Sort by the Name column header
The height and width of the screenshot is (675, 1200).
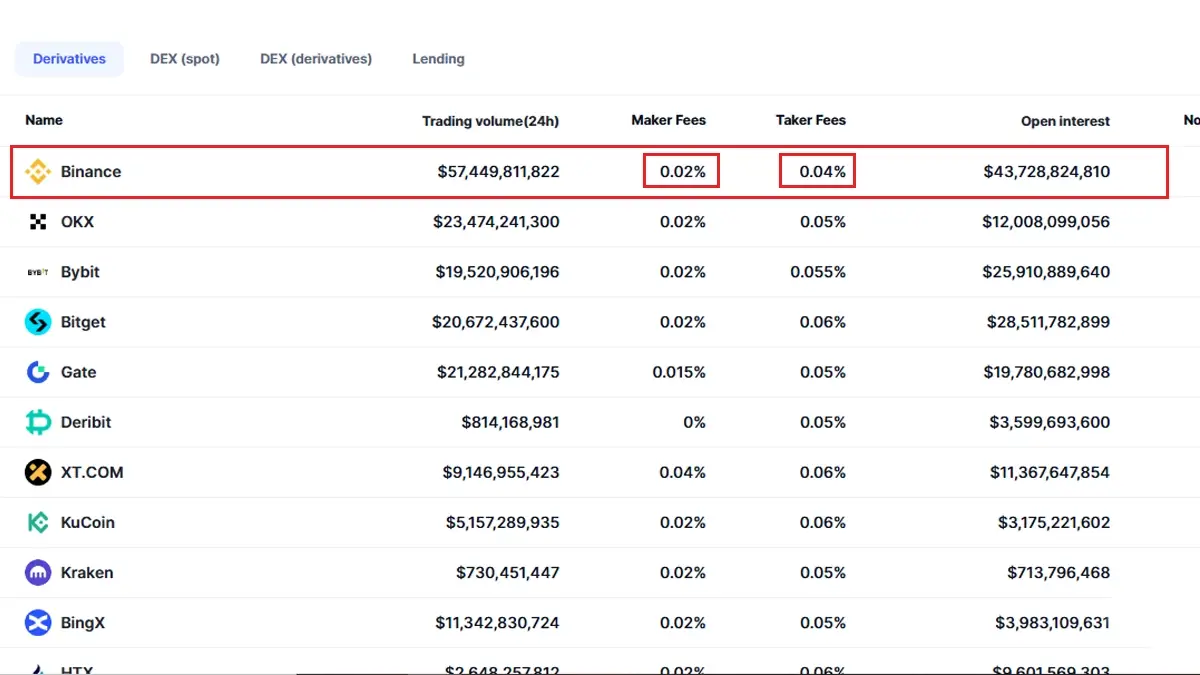point(44,120)
